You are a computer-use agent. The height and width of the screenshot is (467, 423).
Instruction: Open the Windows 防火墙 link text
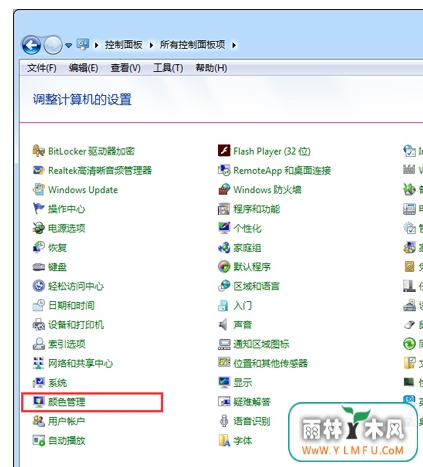(267, 190)
